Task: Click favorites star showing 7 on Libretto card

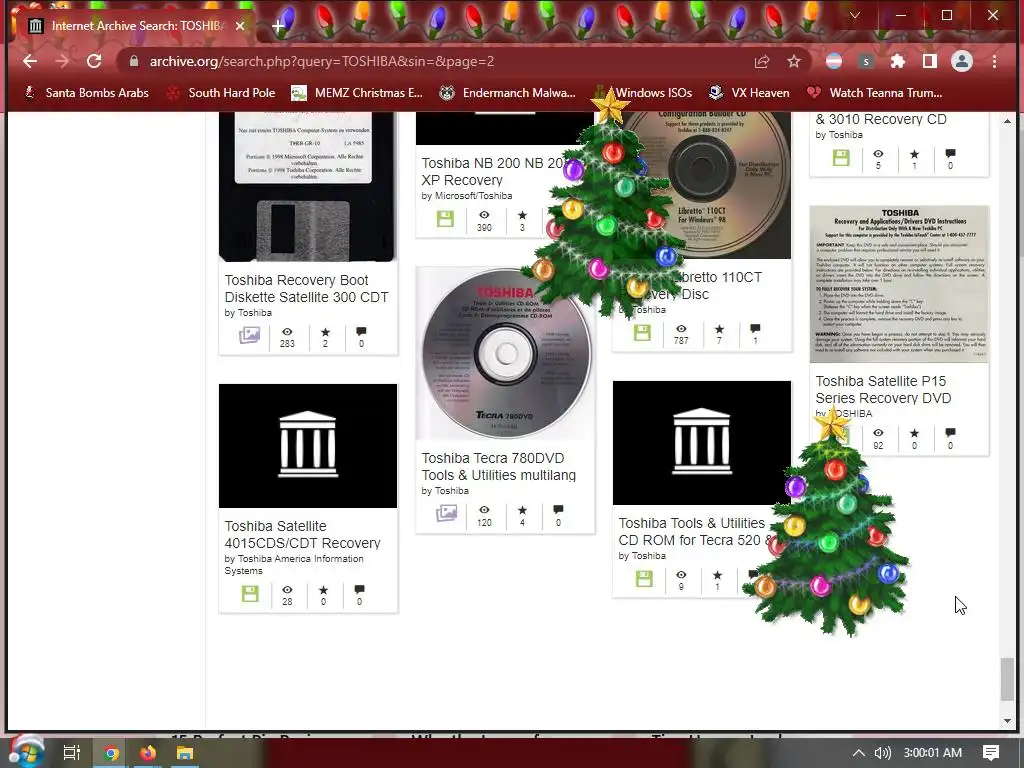Action: (720, 328)
